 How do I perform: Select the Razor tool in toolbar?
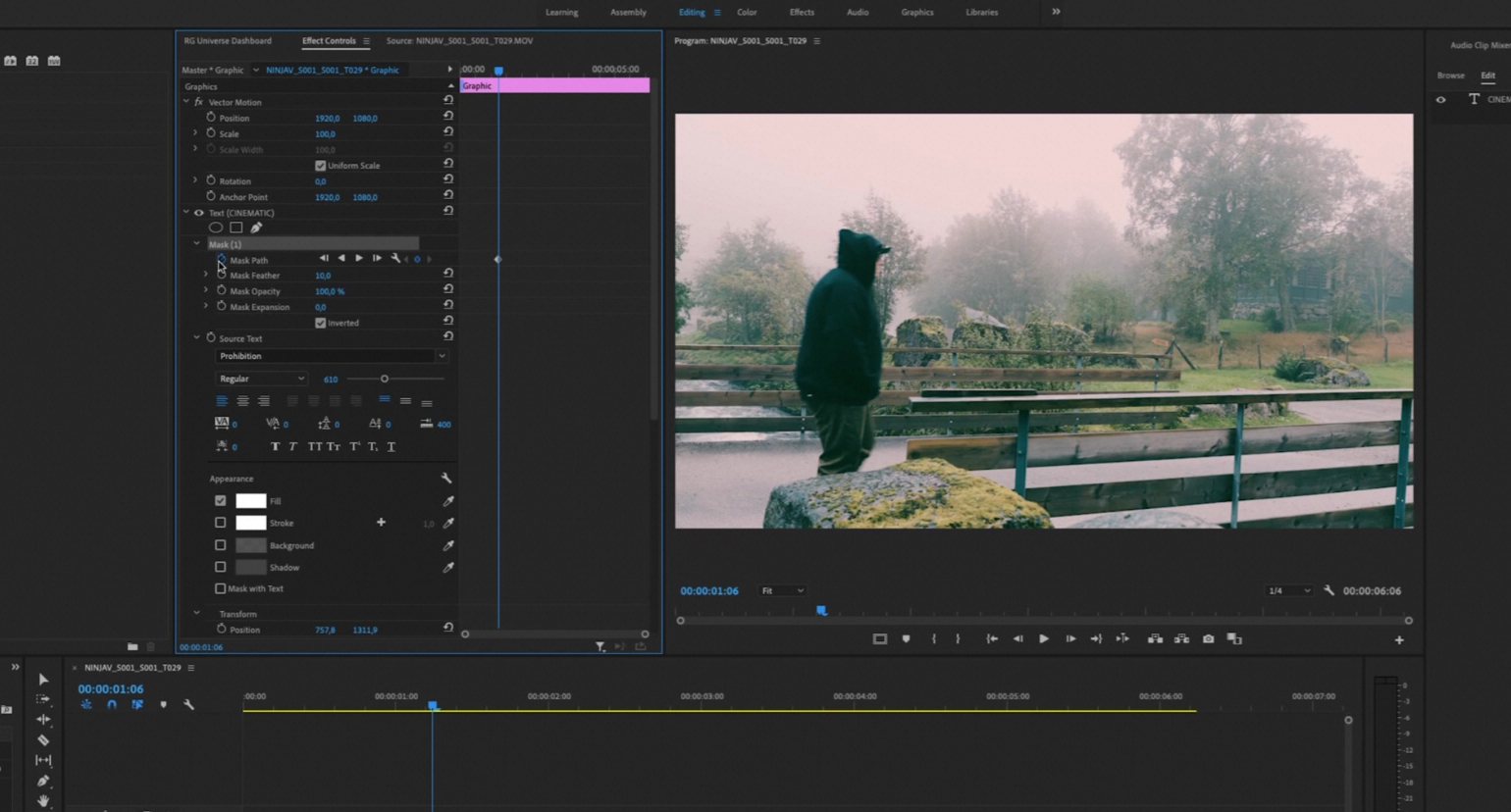[43, 740]
